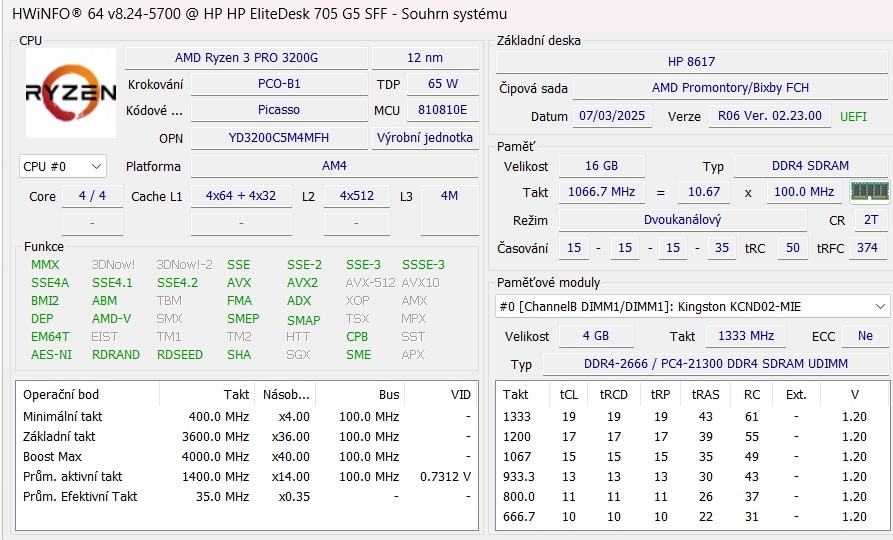
Task: Select the Základní takt row
Action: [247, 436]
